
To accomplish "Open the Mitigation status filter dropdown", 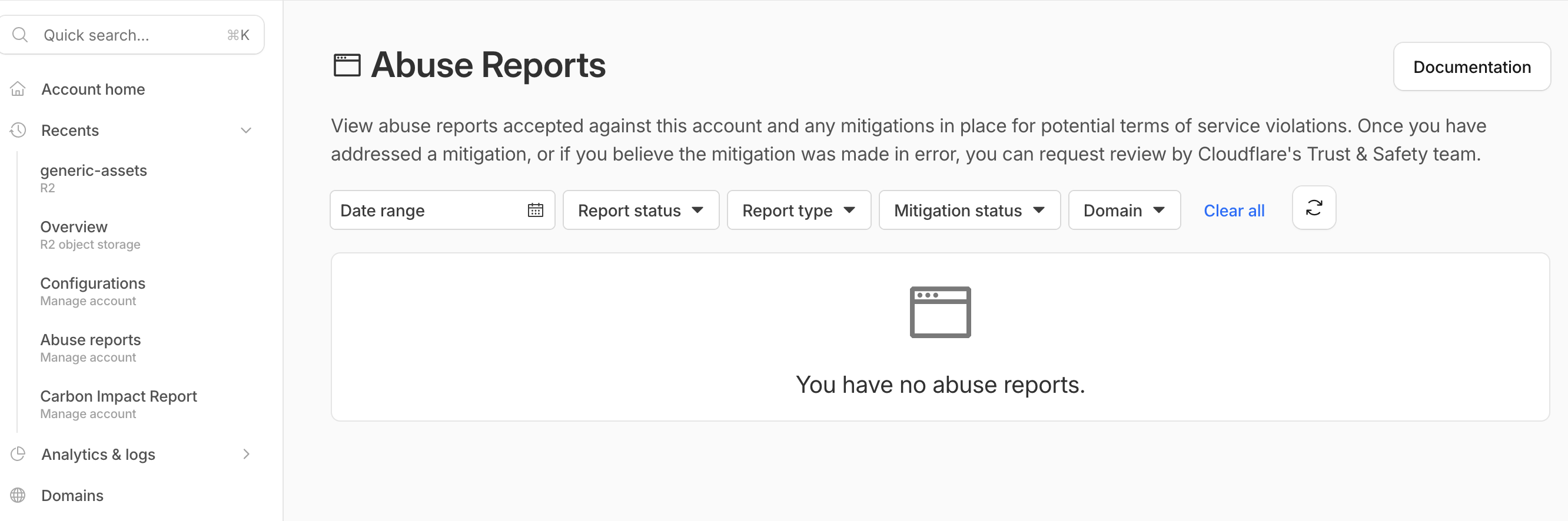I will pos(969,211).
